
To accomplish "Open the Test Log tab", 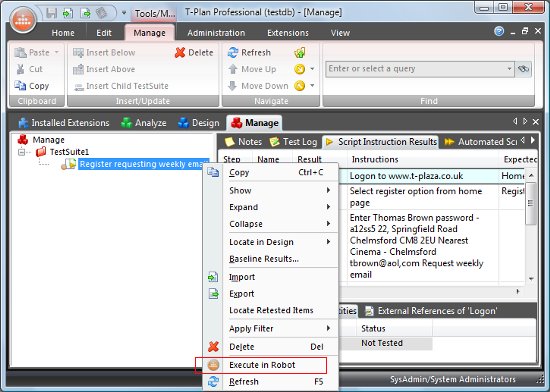I will click(293, 142).
